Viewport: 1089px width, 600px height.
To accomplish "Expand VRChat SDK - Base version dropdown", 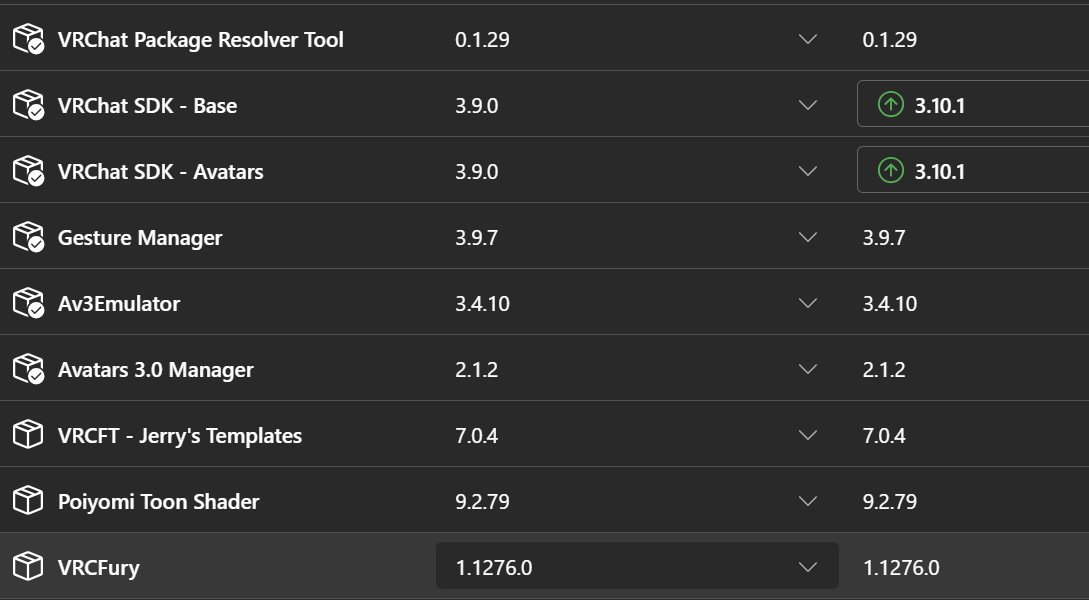I will (x=808, y=105).
